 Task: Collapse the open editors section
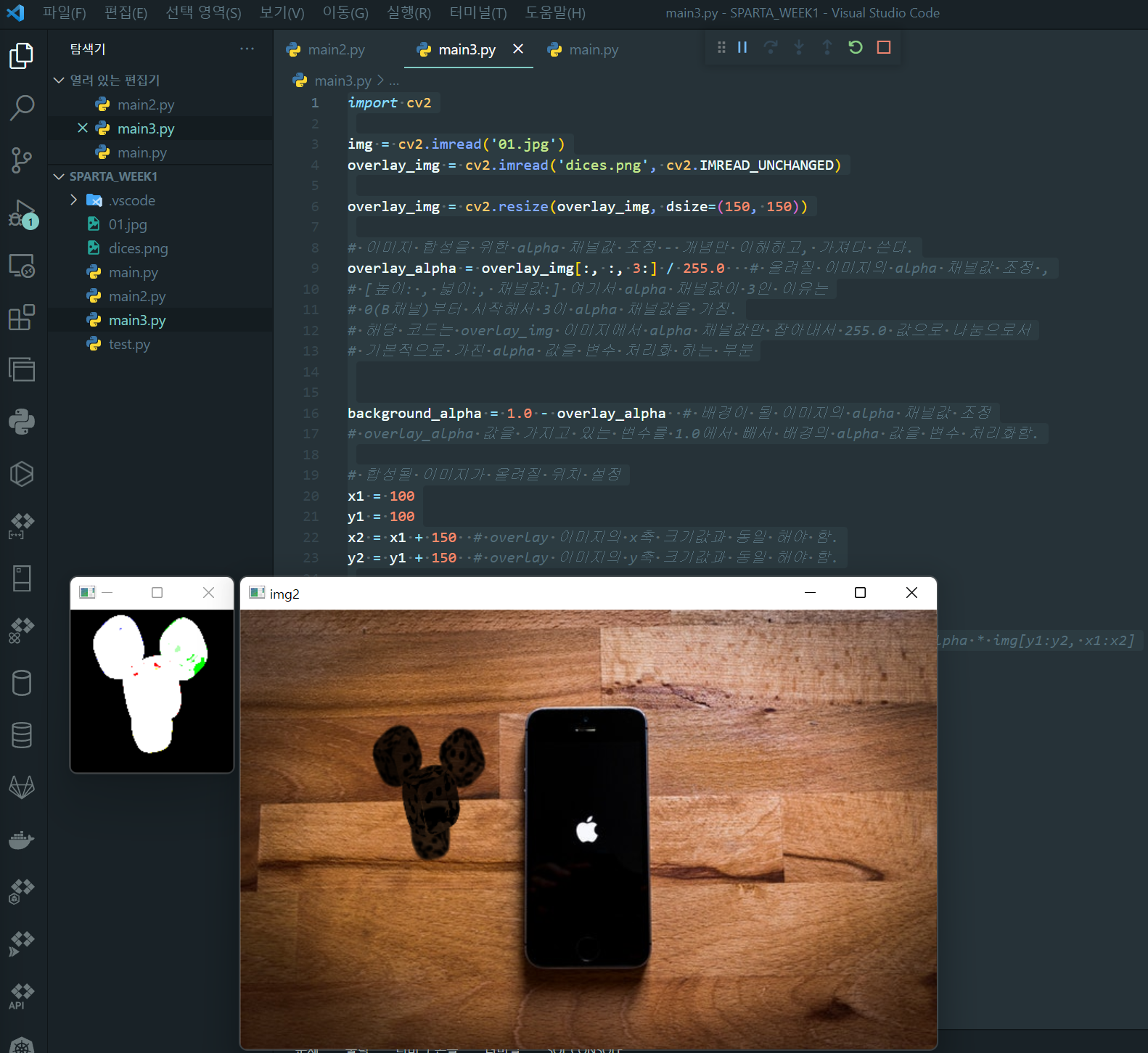(60, 80)
